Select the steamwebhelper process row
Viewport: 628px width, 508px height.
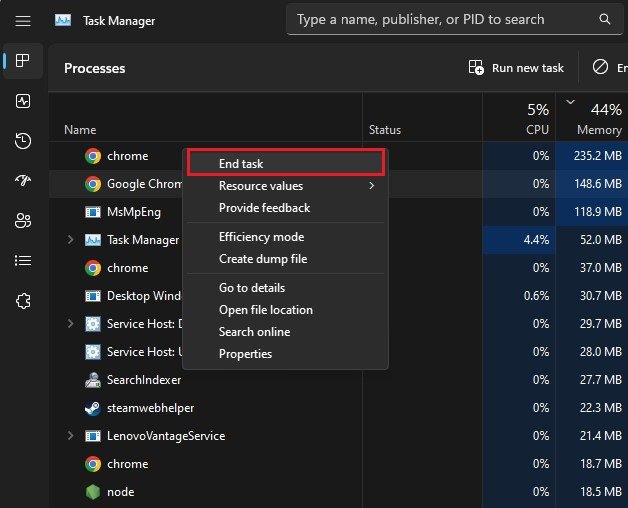[x=338, y=408]
